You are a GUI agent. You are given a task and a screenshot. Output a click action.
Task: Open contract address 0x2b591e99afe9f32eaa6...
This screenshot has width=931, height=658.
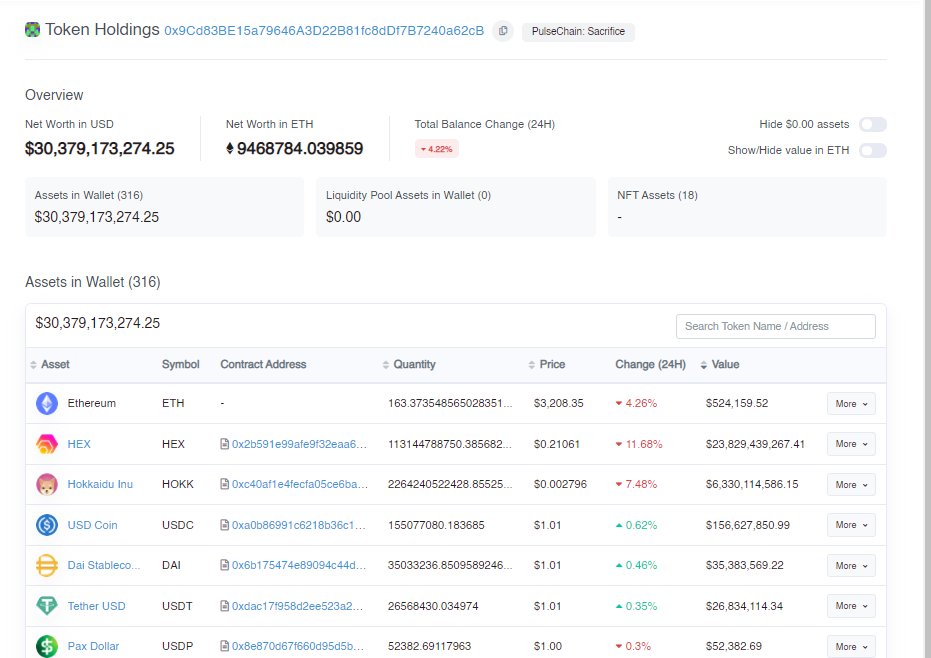[299, 444]
